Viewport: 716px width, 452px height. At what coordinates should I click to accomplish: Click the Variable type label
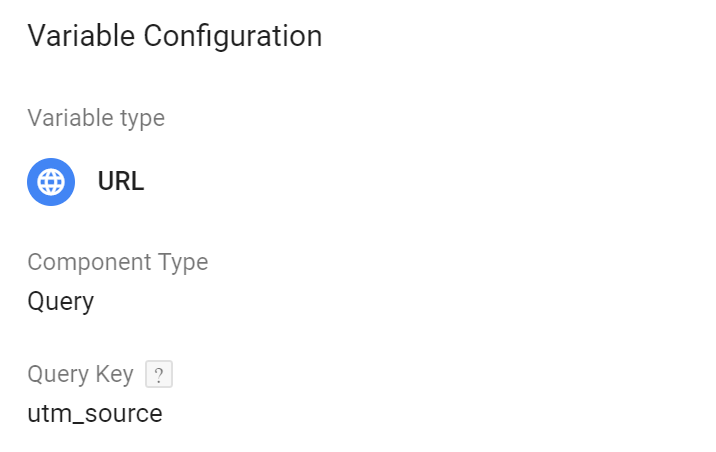tap(96, 119)
